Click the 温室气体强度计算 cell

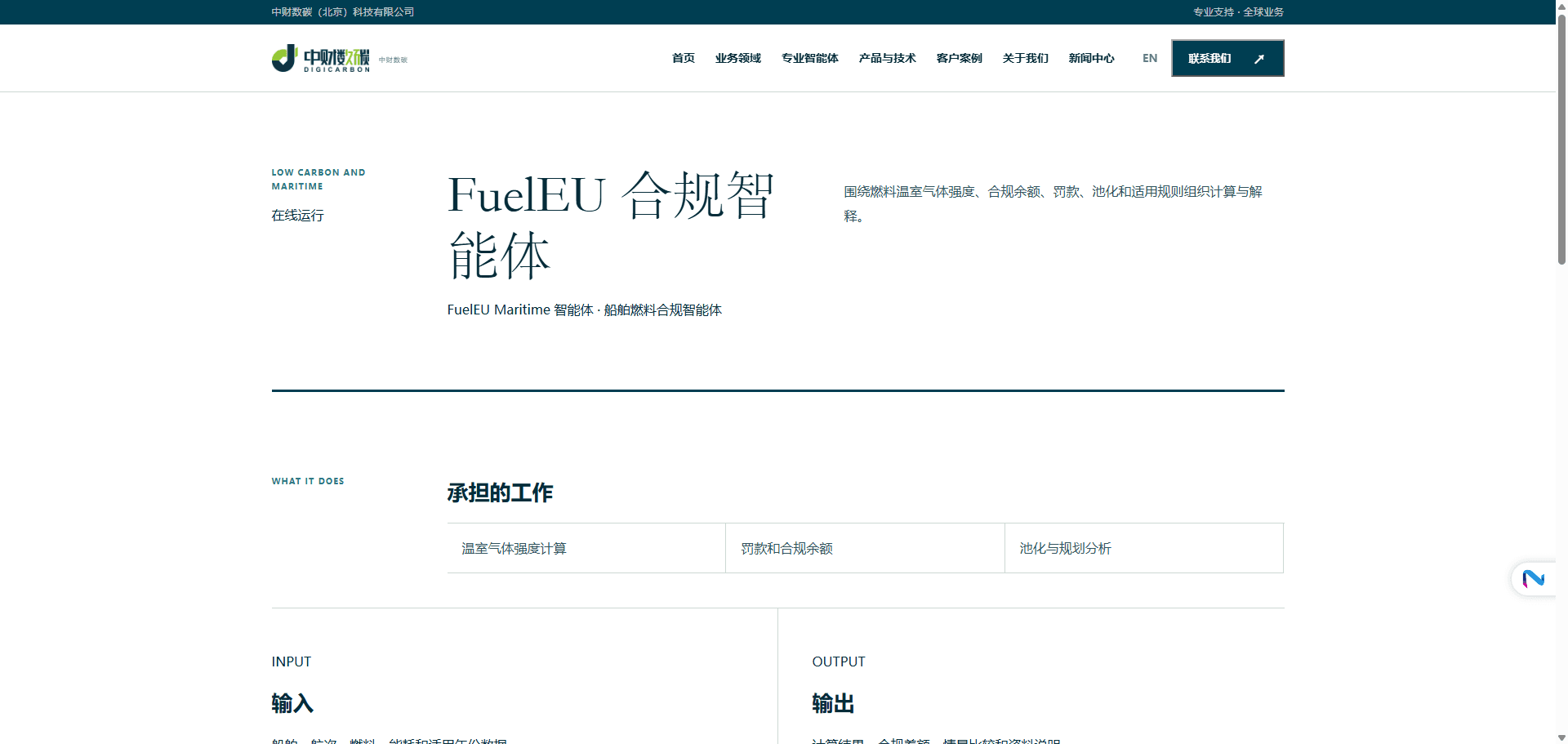click(586, 548)
